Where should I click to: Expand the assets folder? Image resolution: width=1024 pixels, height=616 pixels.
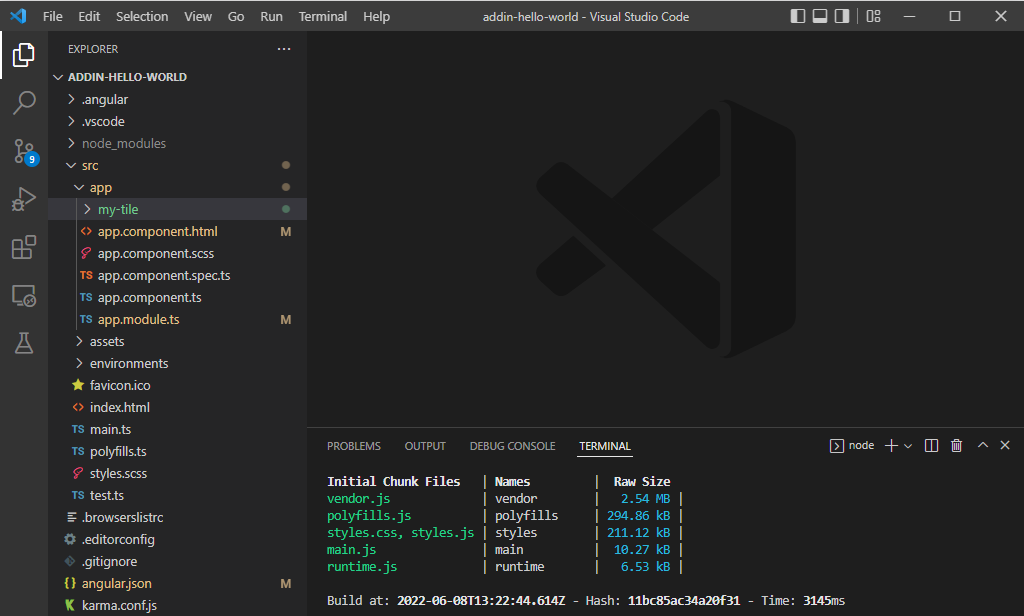point(178,341)
